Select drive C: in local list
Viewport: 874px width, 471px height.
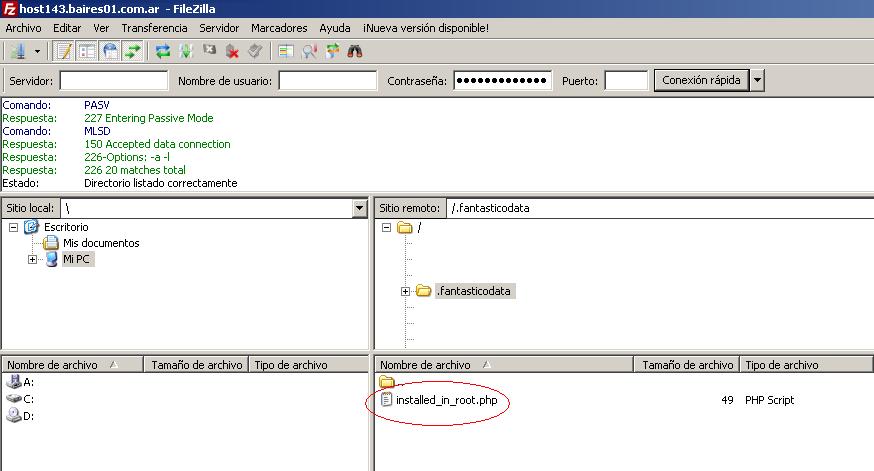pos(21,399)
